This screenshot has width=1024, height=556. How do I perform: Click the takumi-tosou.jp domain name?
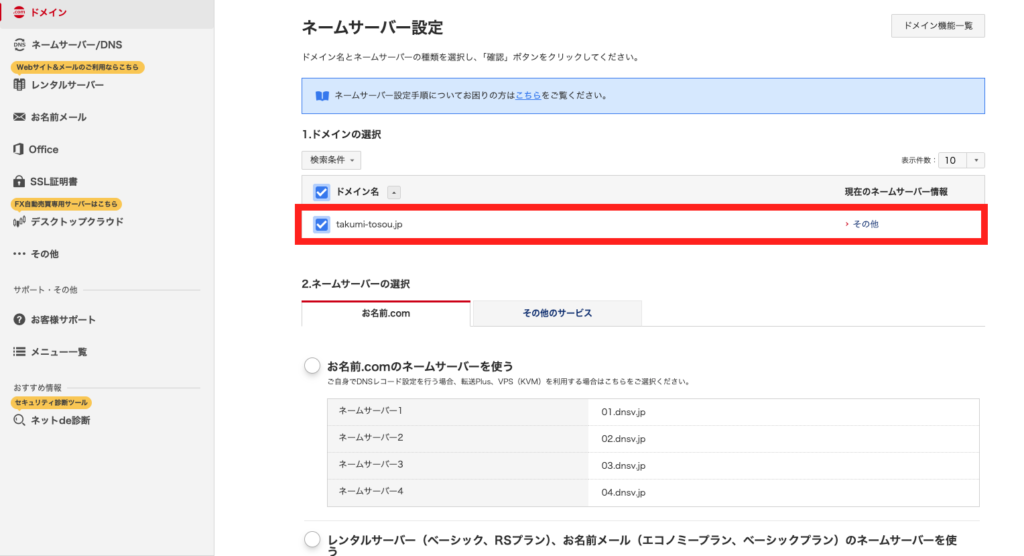(369, 224)
